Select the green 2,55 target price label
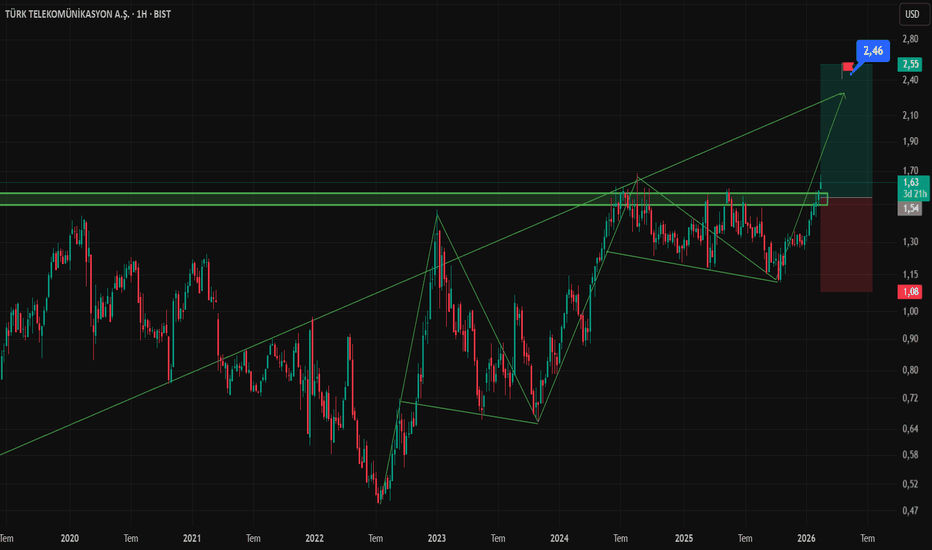Image resolution: width=932 pixels, height=550 pixels. pos(910,64)
